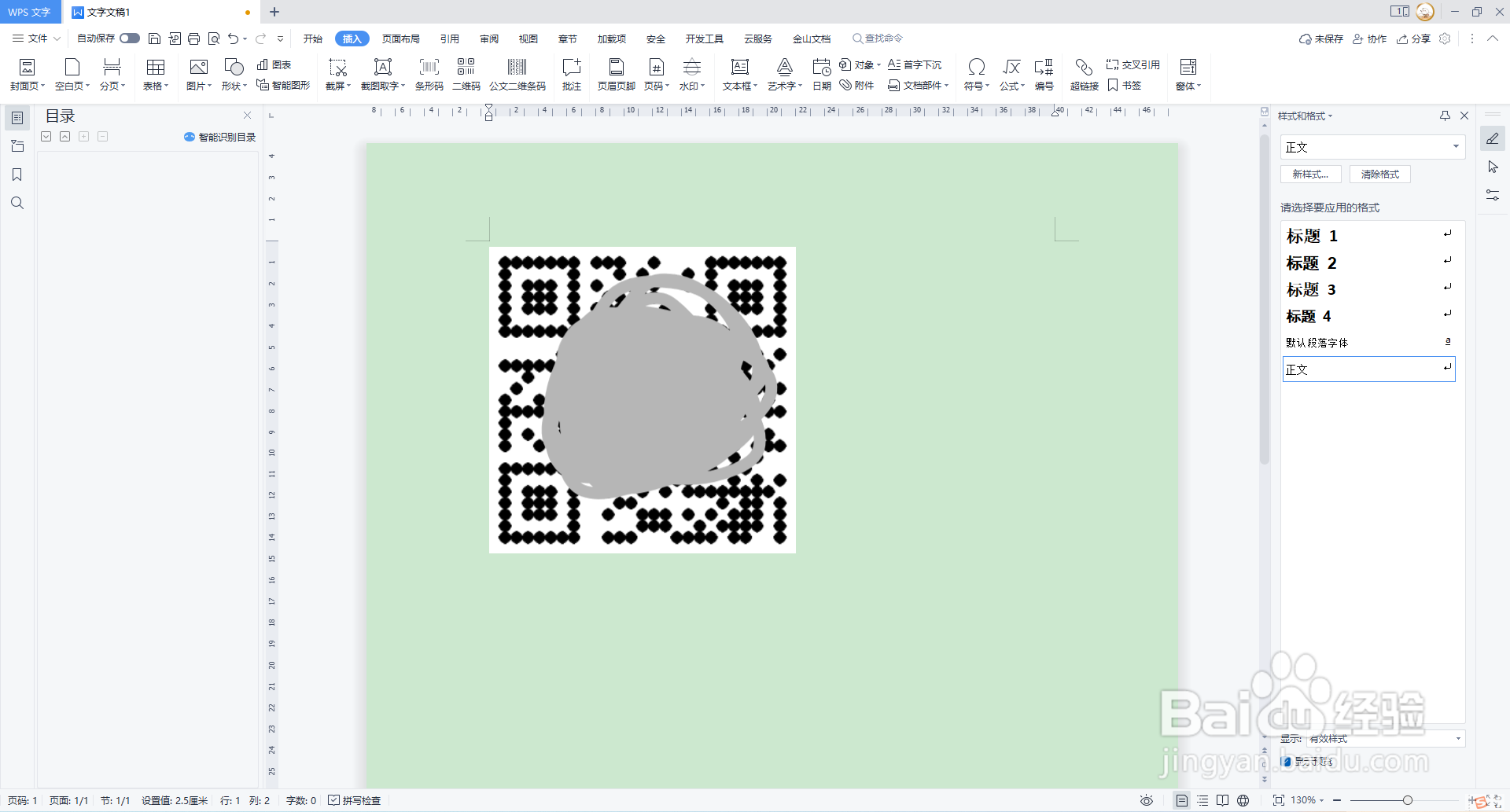Screen dimensions: 1510x812
Task: Insert a hyperlink (超链接)
Action: click(x=1085, y=75)
